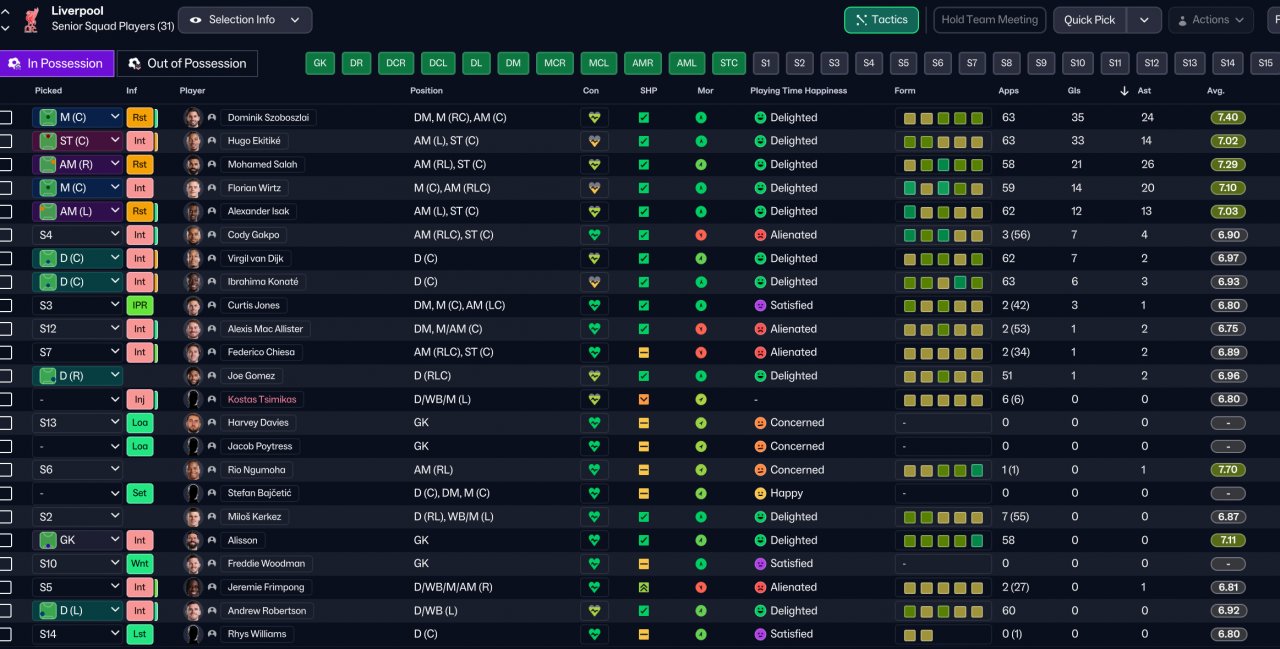1280x649 pixels.
Task: Click Kostas Tsimikas's injury Inj status badge
Action: tap(140, 399)
